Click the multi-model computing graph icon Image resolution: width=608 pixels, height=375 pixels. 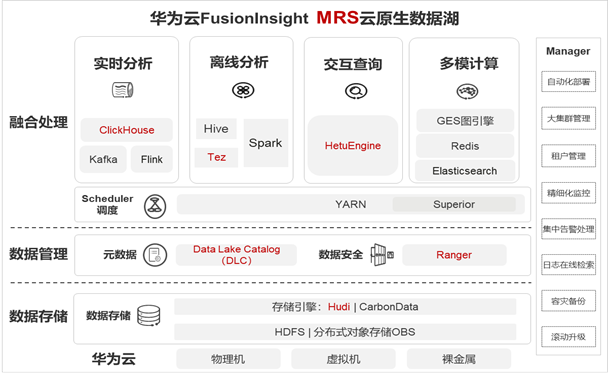(467, 92)
